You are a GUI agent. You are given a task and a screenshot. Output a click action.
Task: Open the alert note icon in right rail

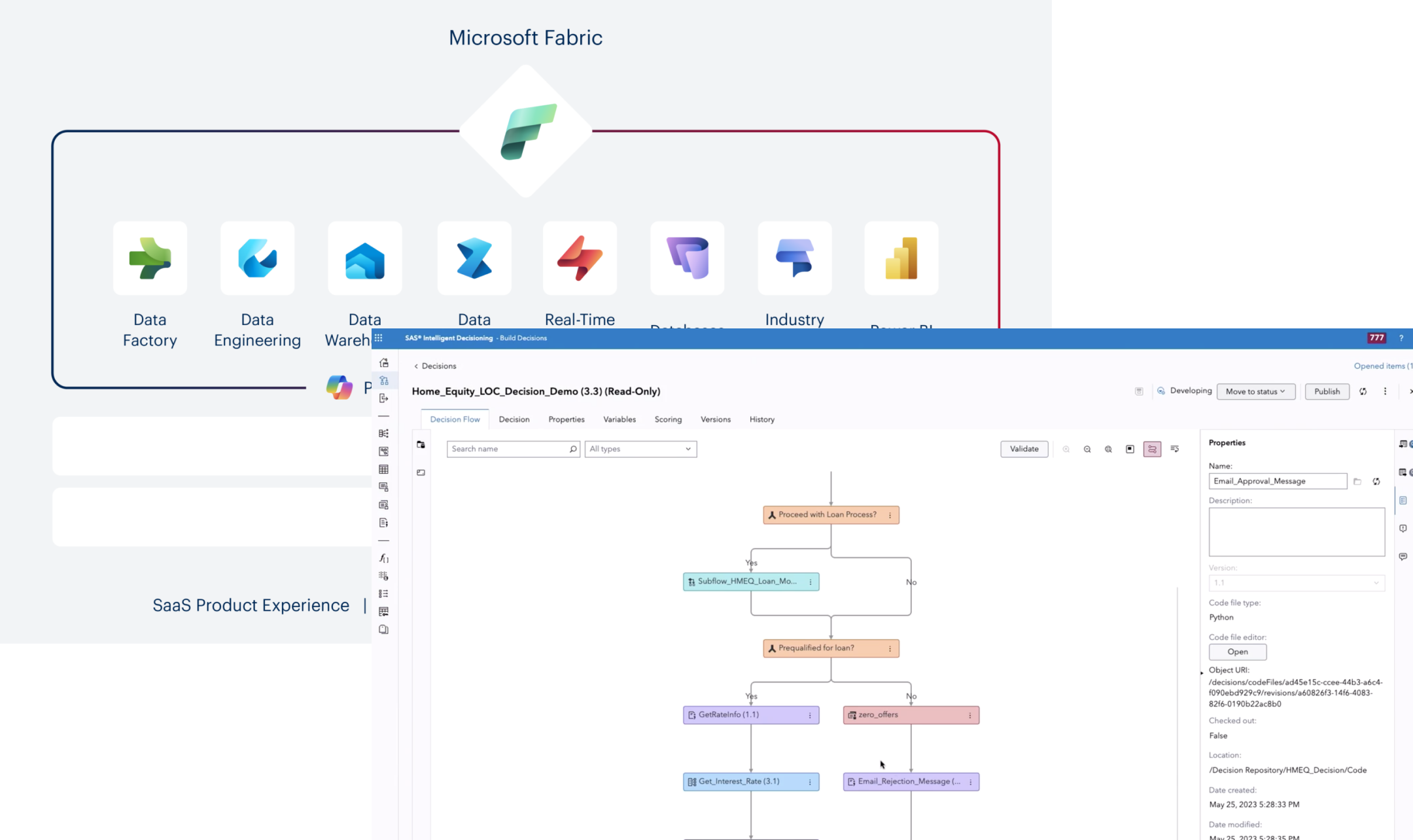pos(1403,529)
